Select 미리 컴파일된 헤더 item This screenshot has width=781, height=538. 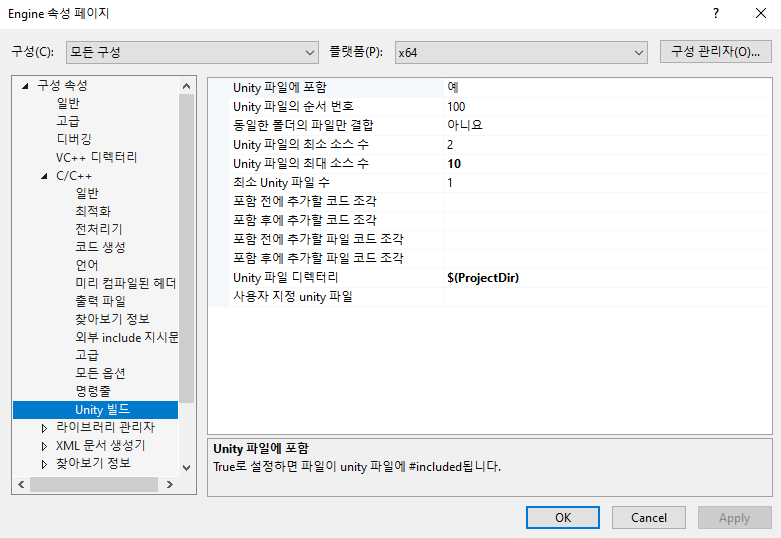click(x=126, y=283)
